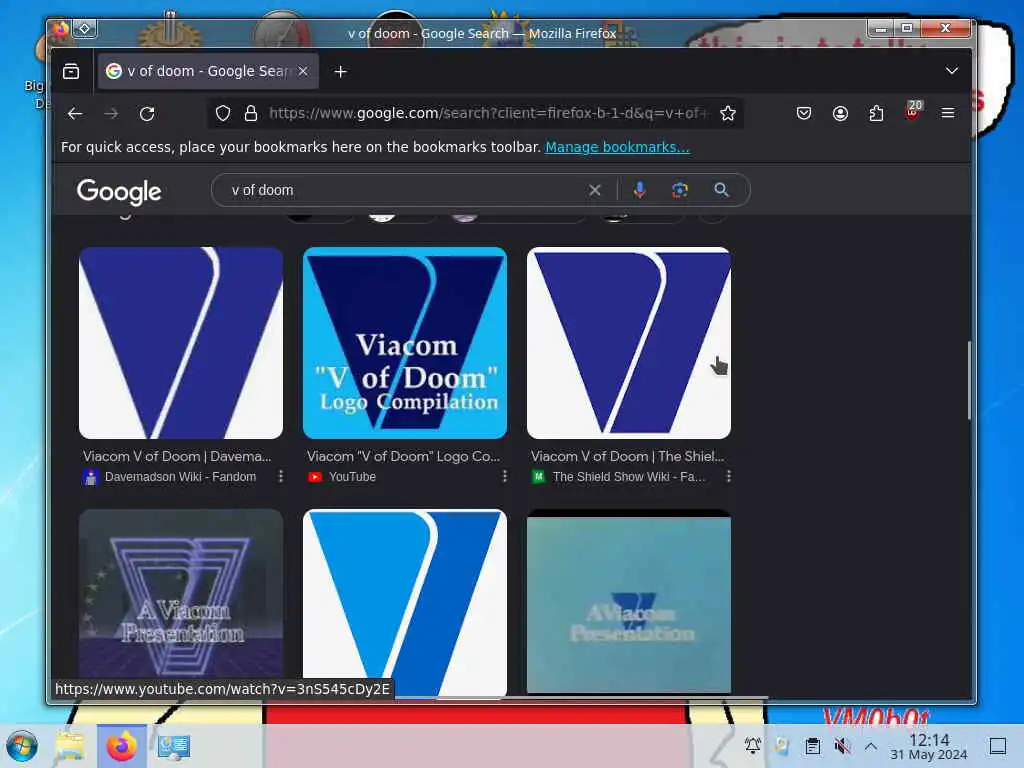Submit search with magnifier icon
Viewport: 1024px width, 768px height.
pyautogui.click(x=721, y=190)
